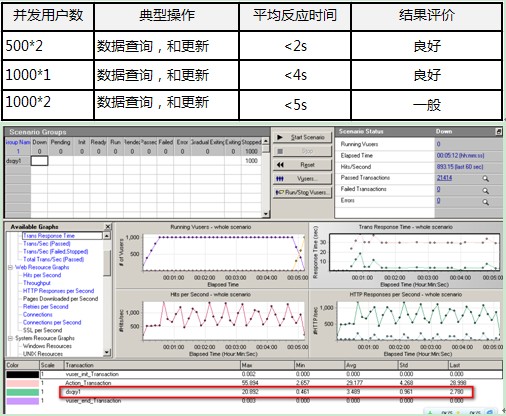506x416 pixels.
Task: Click the pink Action_Transaction color swatch
Action: pyautogui.click(x=23, y=383)
